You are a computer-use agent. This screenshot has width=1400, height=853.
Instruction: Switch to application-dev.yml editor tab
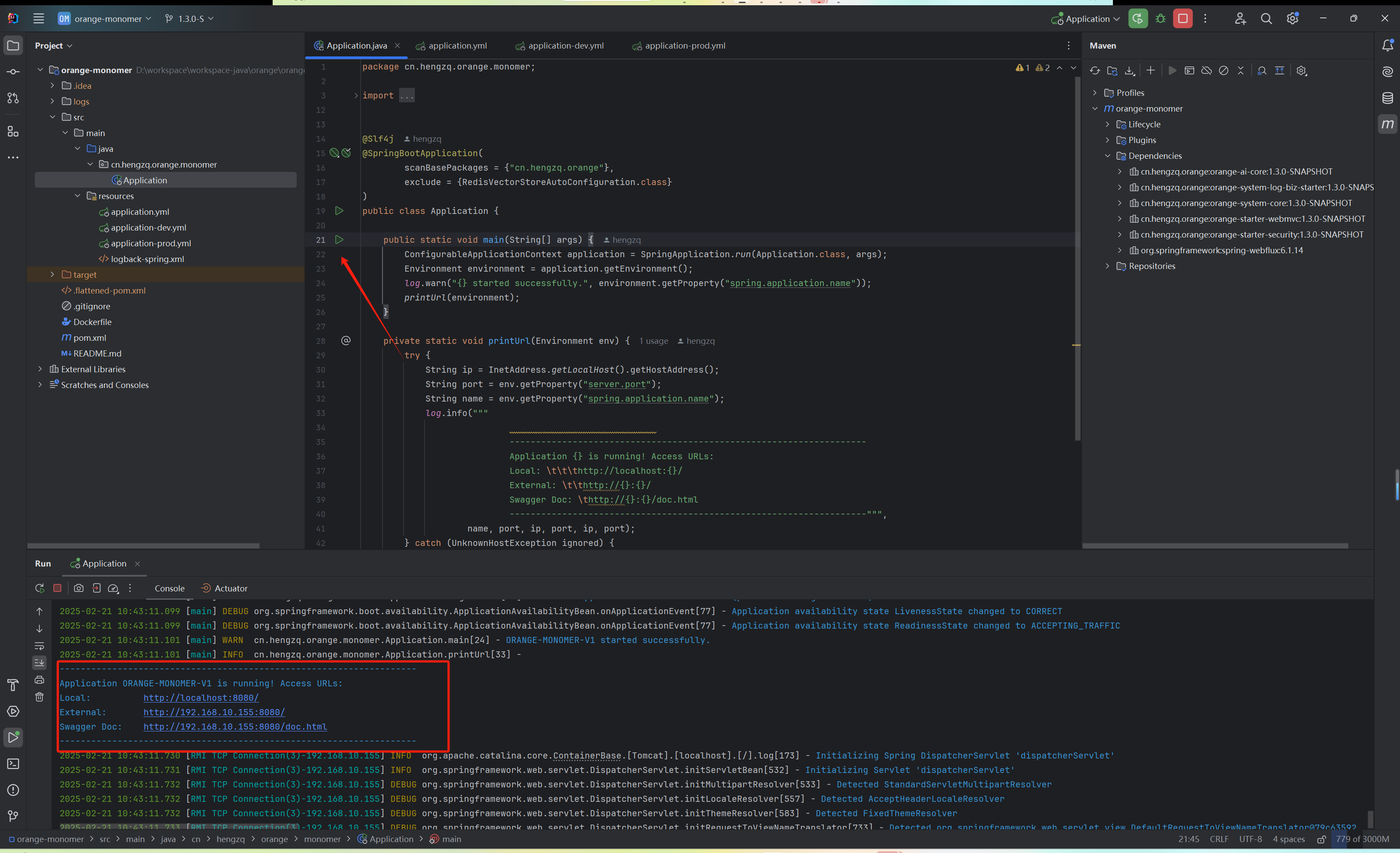[x=560, y=45]
